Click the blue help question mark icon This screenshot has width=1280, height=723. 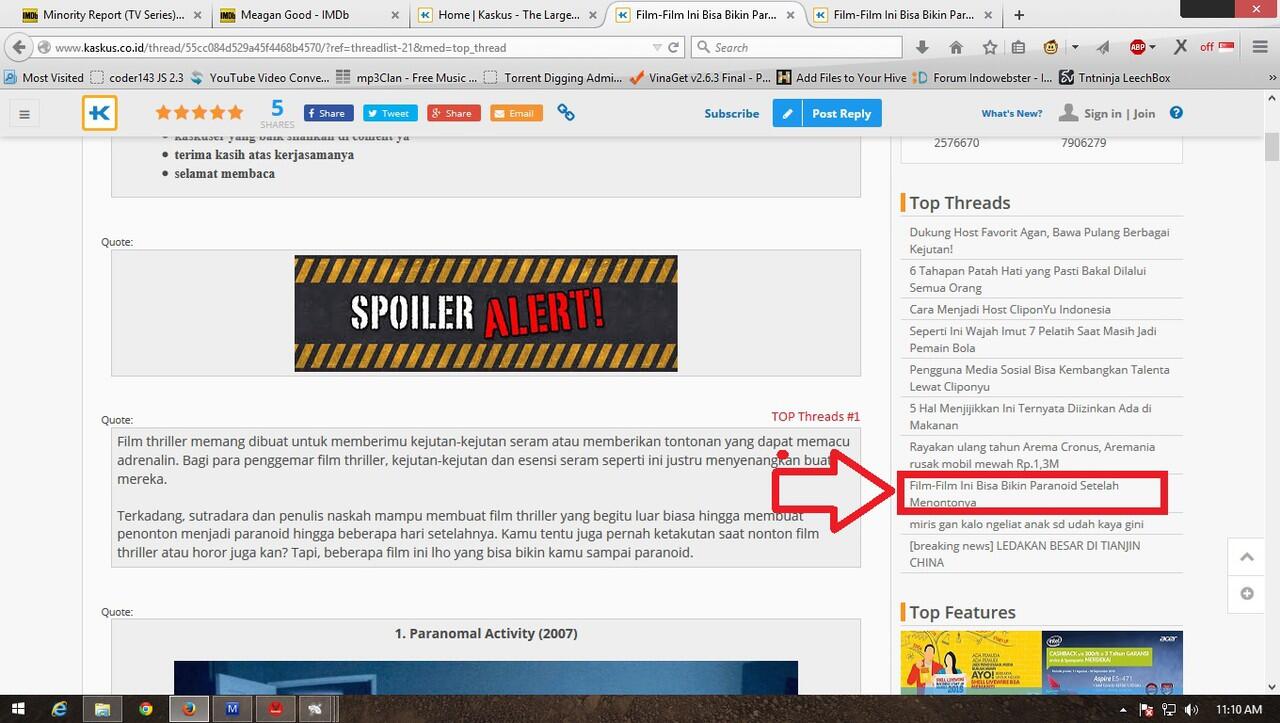(1176, 113)
